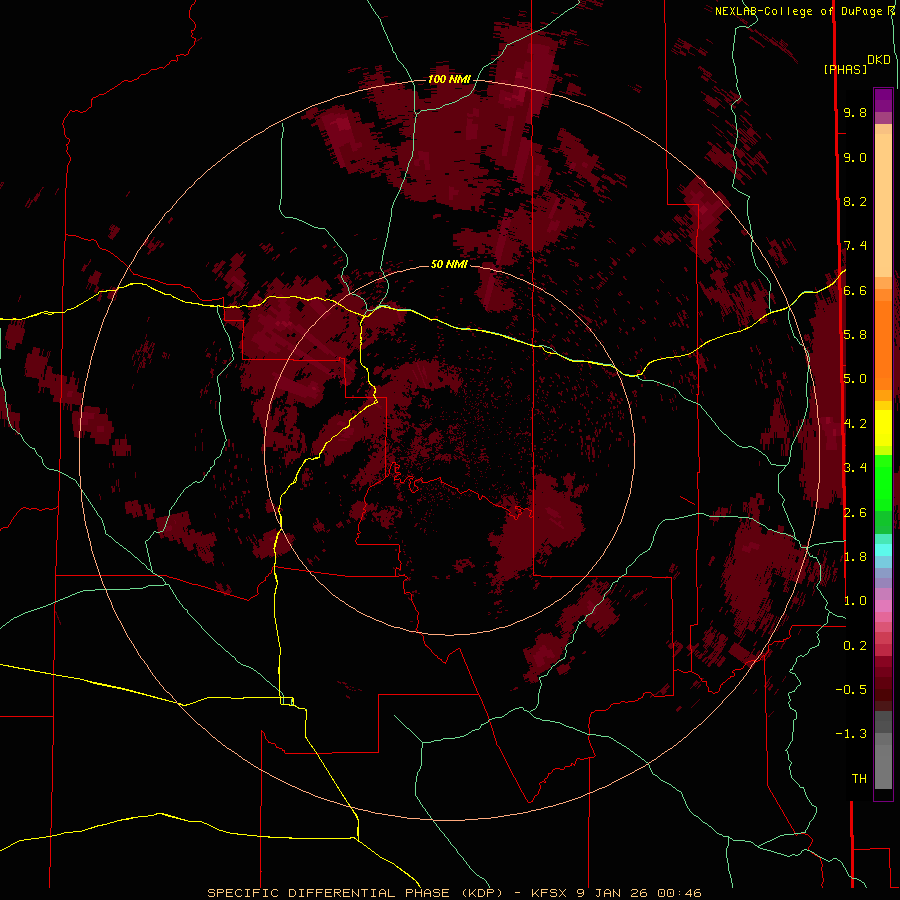Click the [PHAS] unit label
Viewport: 900px width, 900px height.
pyautogui.click(x=845, y=69)
